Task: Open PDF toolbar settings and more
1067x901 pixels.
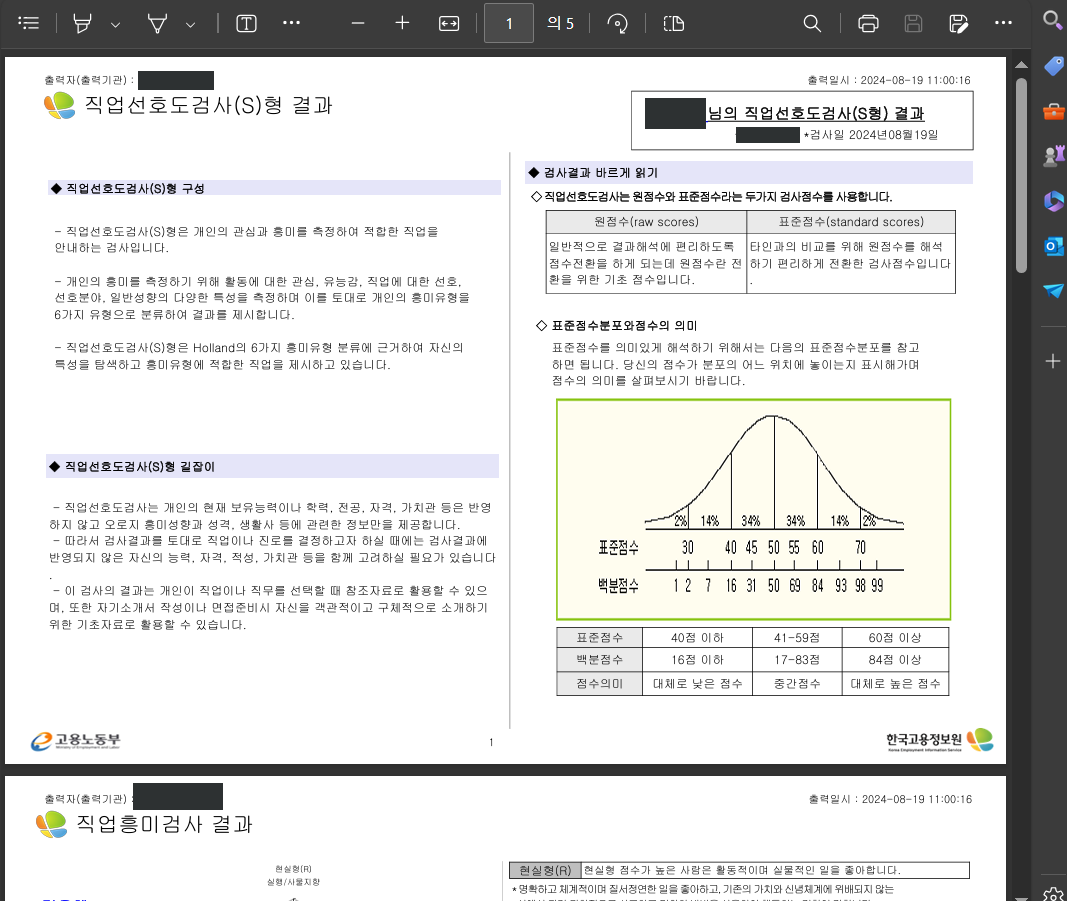Action: coord(1003,23)
